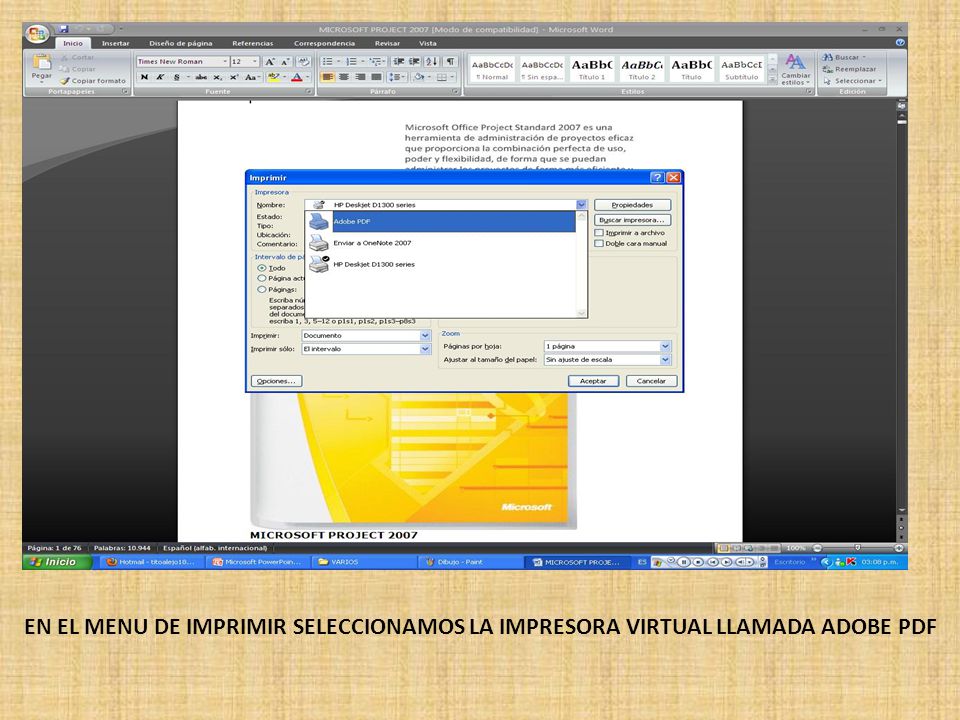
Task: Align text left in Párrafo group
Action: coord(328,77)
